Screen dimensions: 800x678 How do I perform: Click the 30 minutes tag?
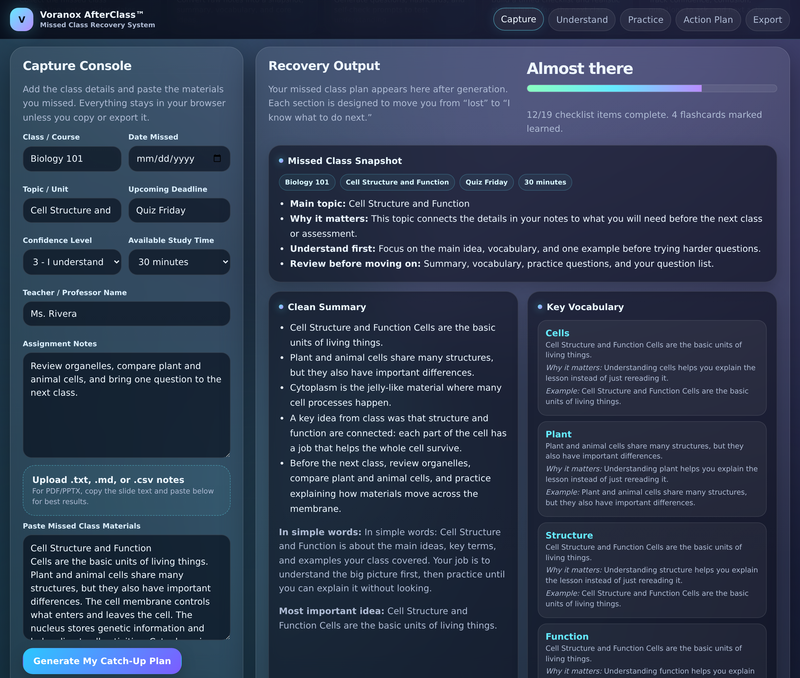click(545, 182)
